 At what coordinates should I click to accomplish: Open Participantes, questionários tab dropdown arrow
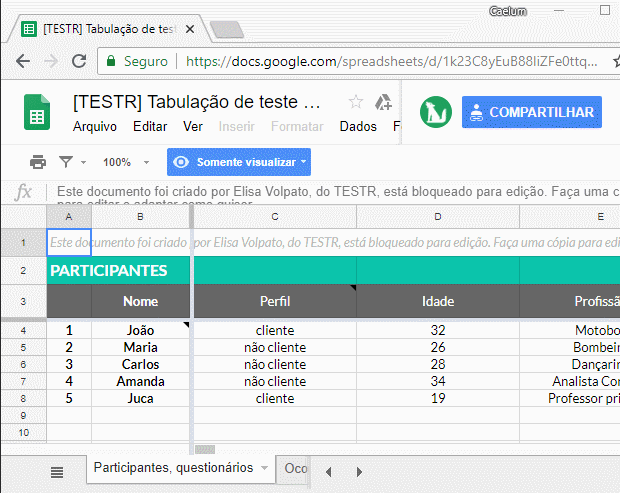click(x=264, y=468)
